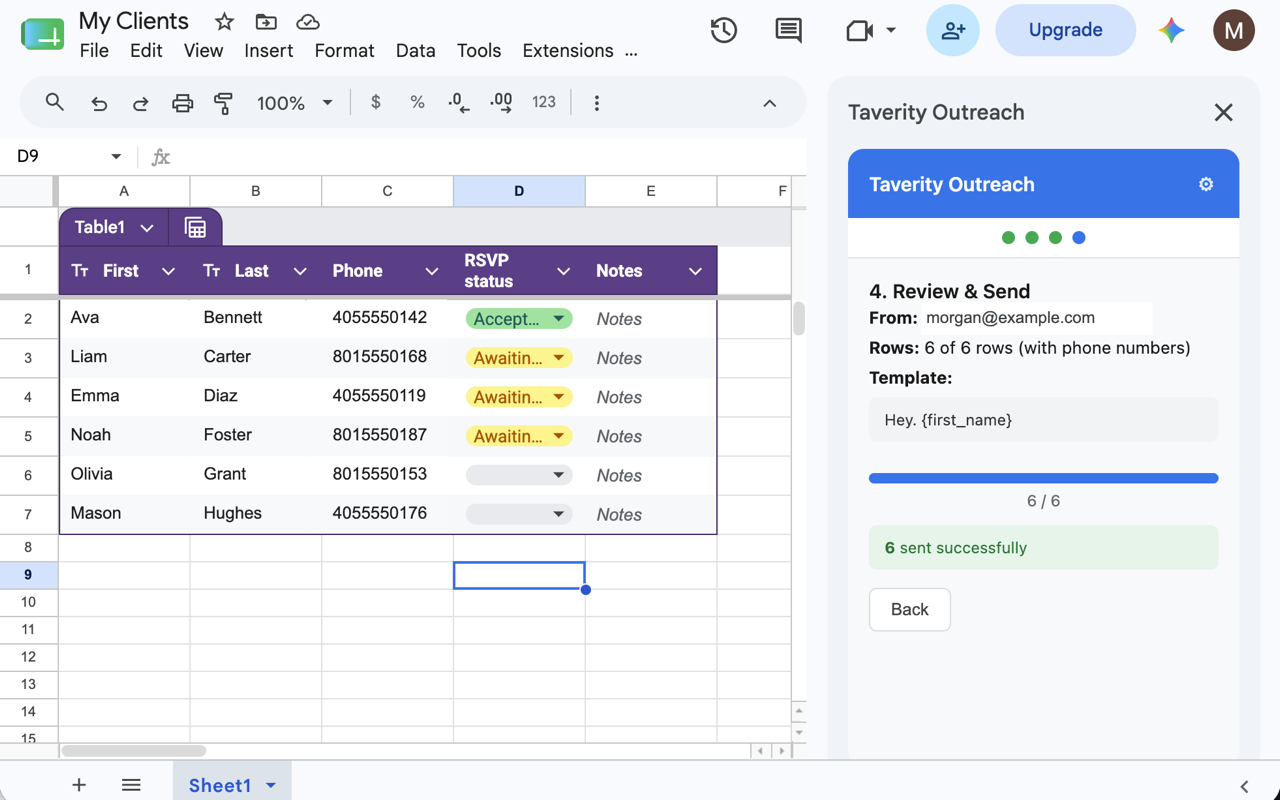Open the Edit menu
Image resolution: width=1280 pixels, height=800 pixels.
click(146, 51)
